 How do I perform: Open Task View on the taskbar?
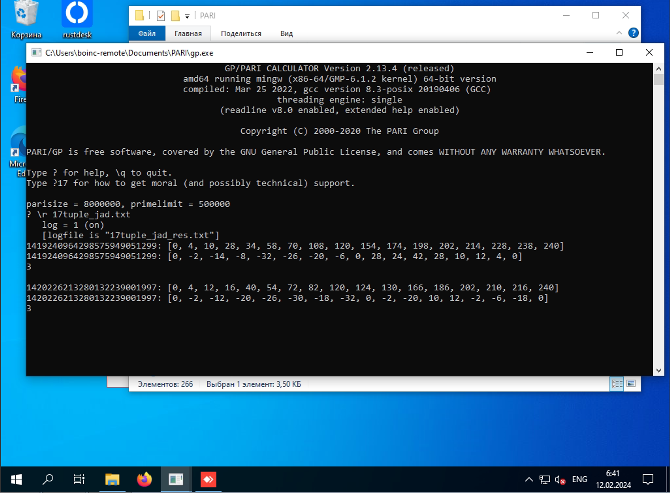coord(79,479)
